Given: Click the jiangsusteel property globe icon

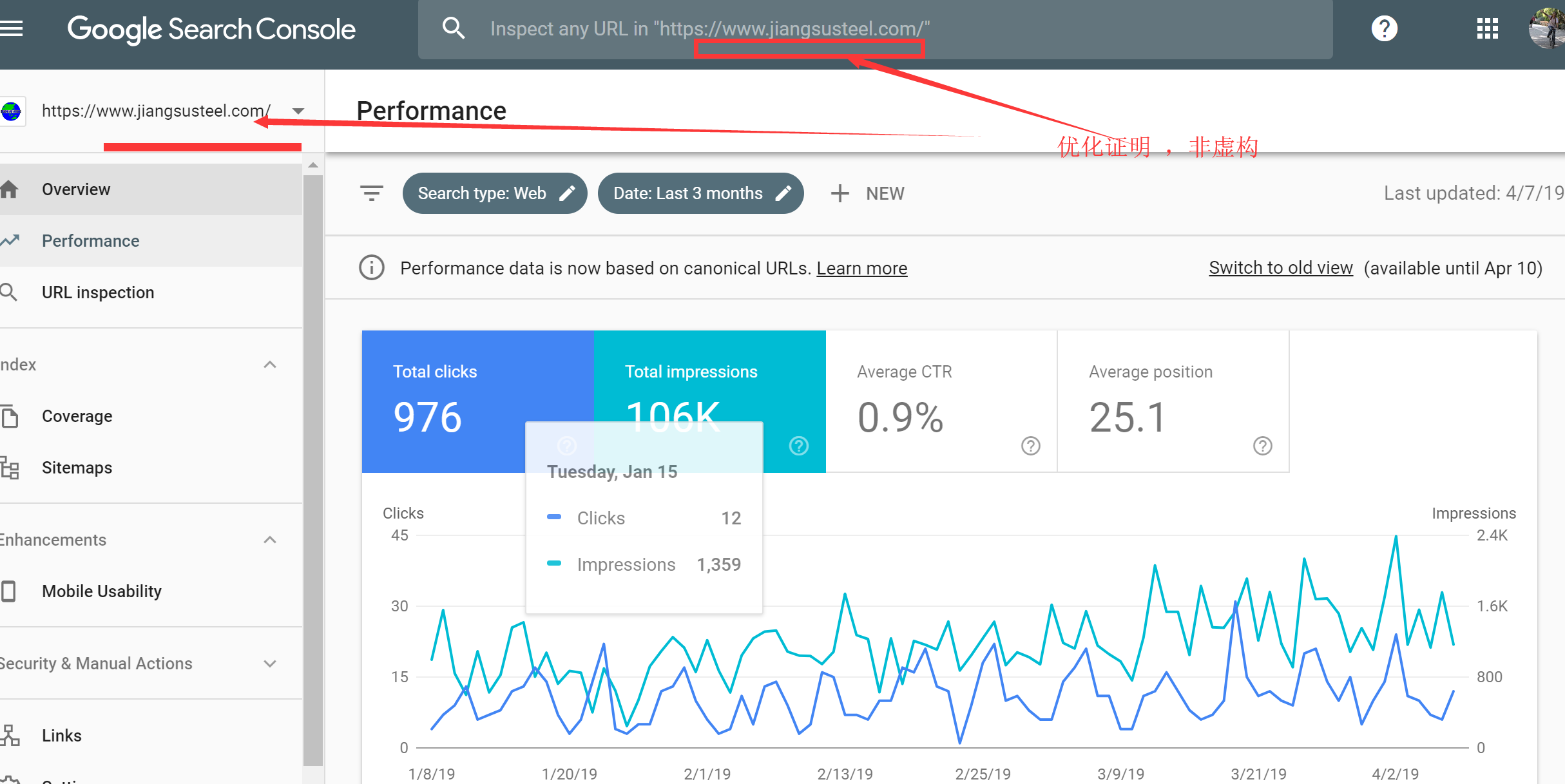Looking at the screenshot, I should [11, 111].
